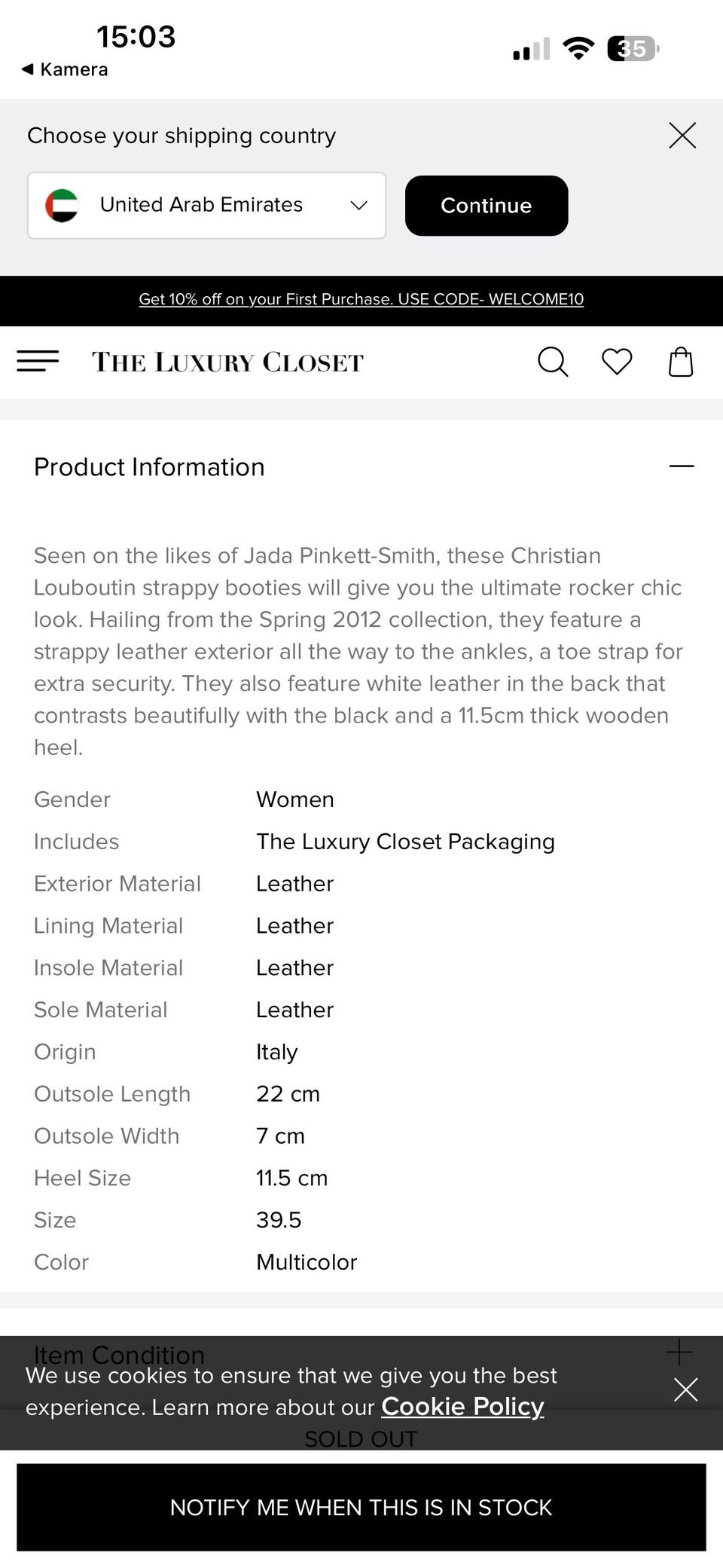Tap the UAE flag icon
Image resolution: width=723 pixels, height=1568 pixels.
pos(62,206)
